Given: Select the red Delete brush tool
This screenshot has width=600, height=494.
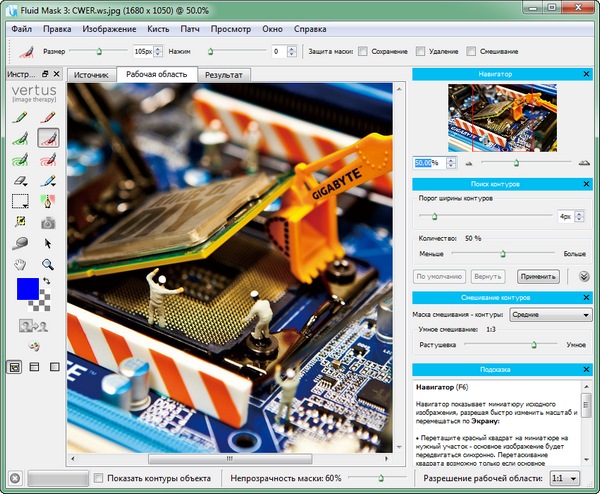Looking at the screenshot, I should coord(47,117).
